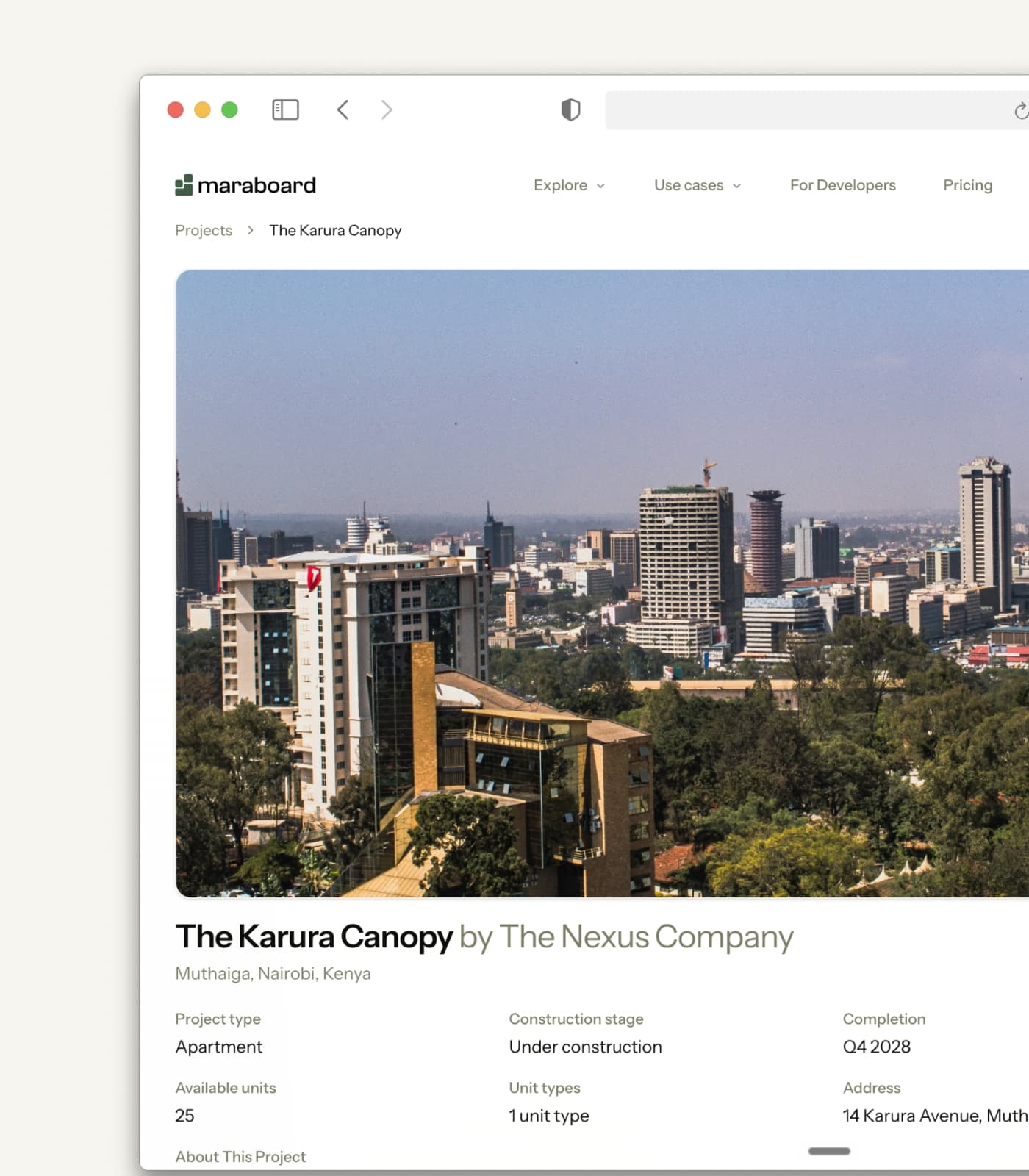Screen dimensions: 1029x1176
Task: Click the Completion label
Action: pyautogui.click(x=884, y=1019)
